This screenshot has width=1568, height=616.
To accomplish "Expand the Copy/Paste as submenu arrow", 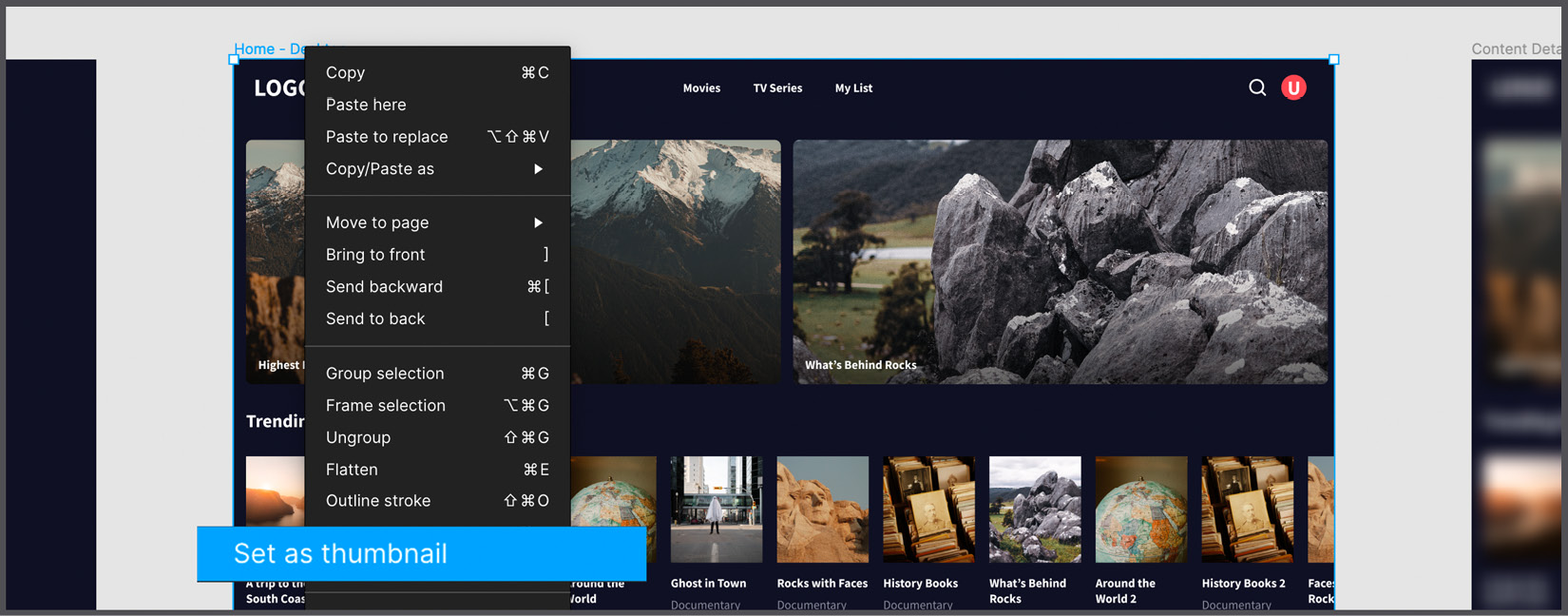I will click(x=538, y=169).
